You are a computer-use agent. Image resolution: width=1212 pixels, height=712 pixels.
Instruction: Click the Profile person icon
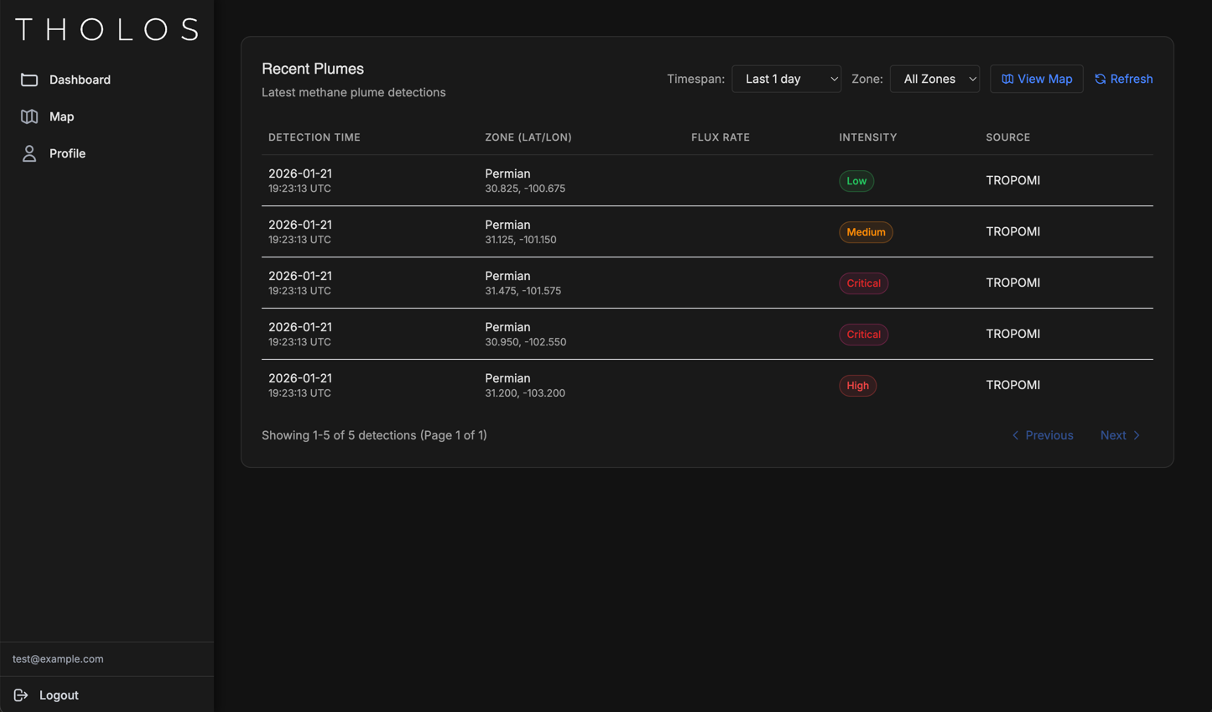[x=29, y=153]
